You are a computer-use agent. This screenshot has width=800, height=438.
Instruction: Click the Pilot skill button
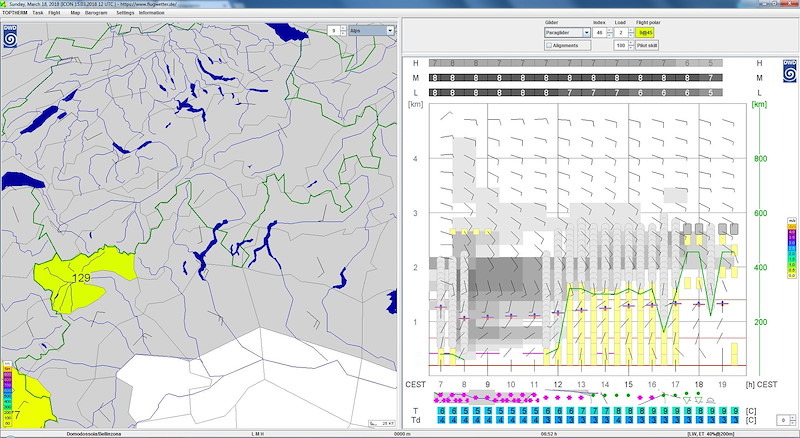(647, 45)
